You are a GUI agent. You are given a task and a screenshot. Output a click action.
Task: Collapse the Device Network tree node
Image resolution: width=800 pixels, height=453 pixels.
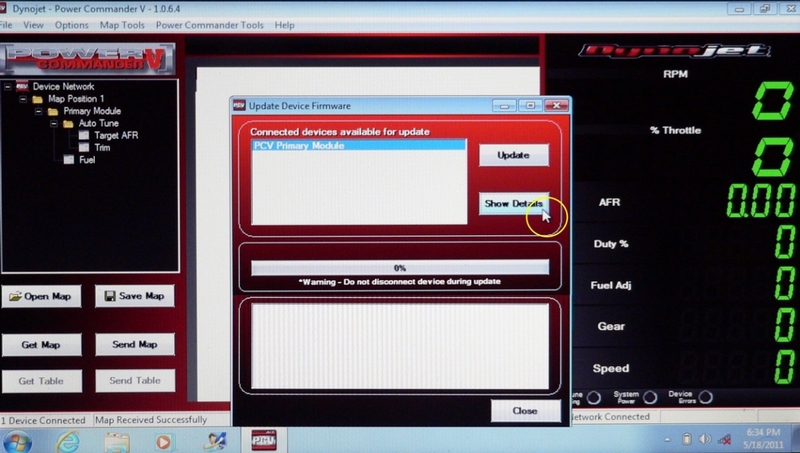(x=7, y=87)
